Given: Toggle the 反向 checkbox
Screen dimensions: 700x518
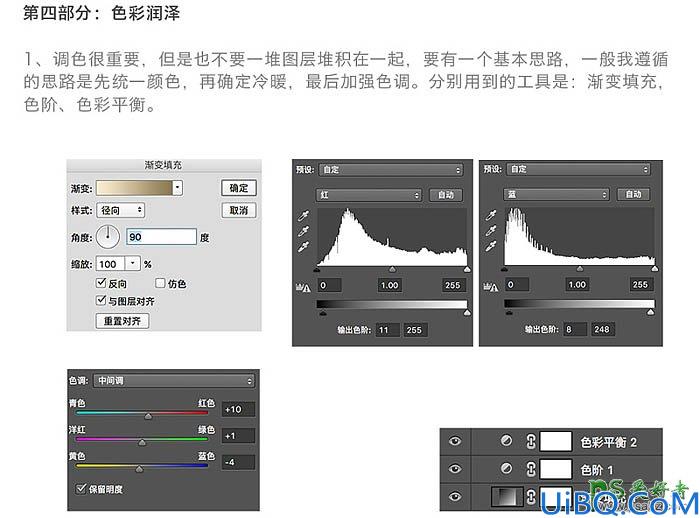Looking at the screenshot, I should click(101, 283).
